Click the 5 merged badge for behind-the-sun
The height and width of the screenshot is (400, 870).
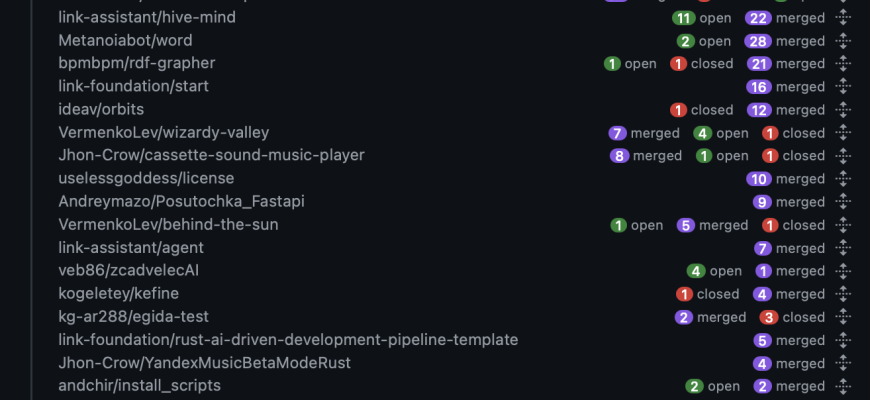712,225
